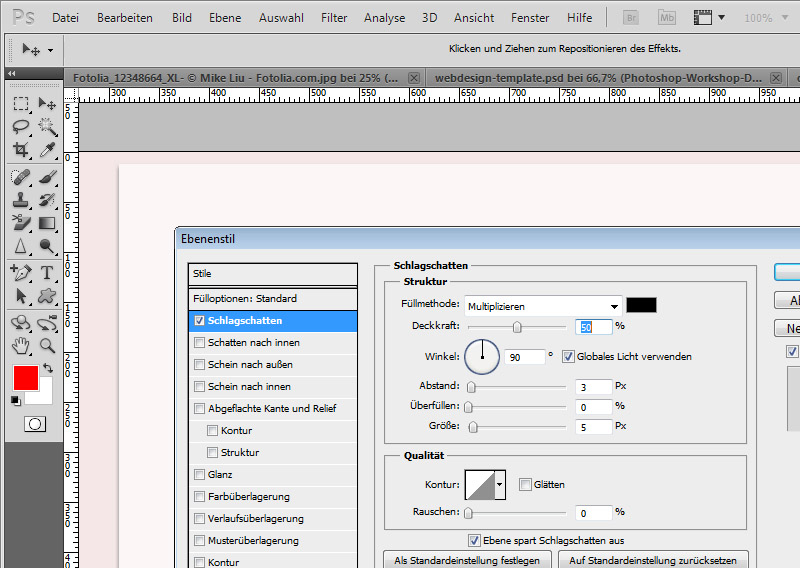
Task: Select the Eyedropper tool
Action: click(x=46, y=150)
